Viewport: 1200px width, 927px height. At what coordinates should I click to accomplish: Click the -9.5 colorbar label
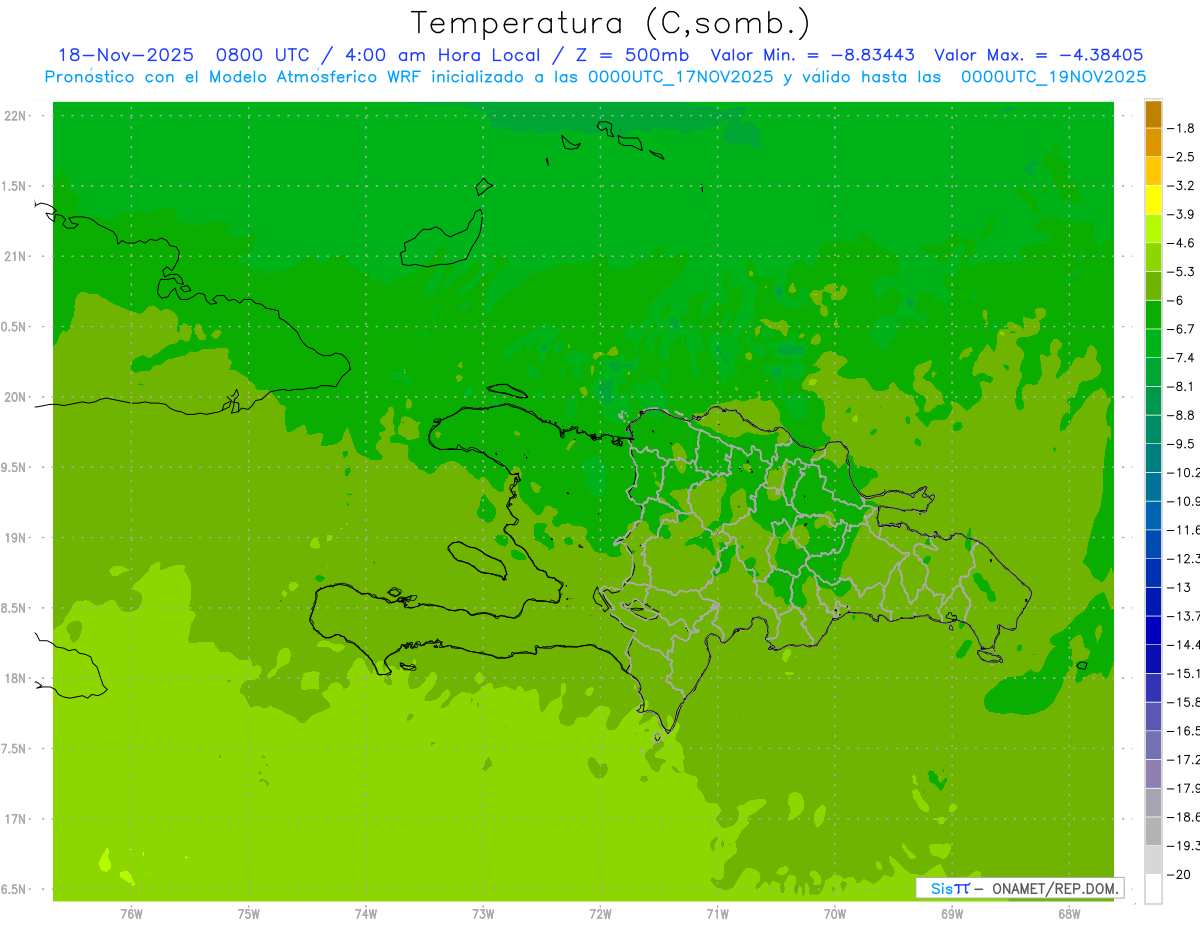(x=1181, y=444)
